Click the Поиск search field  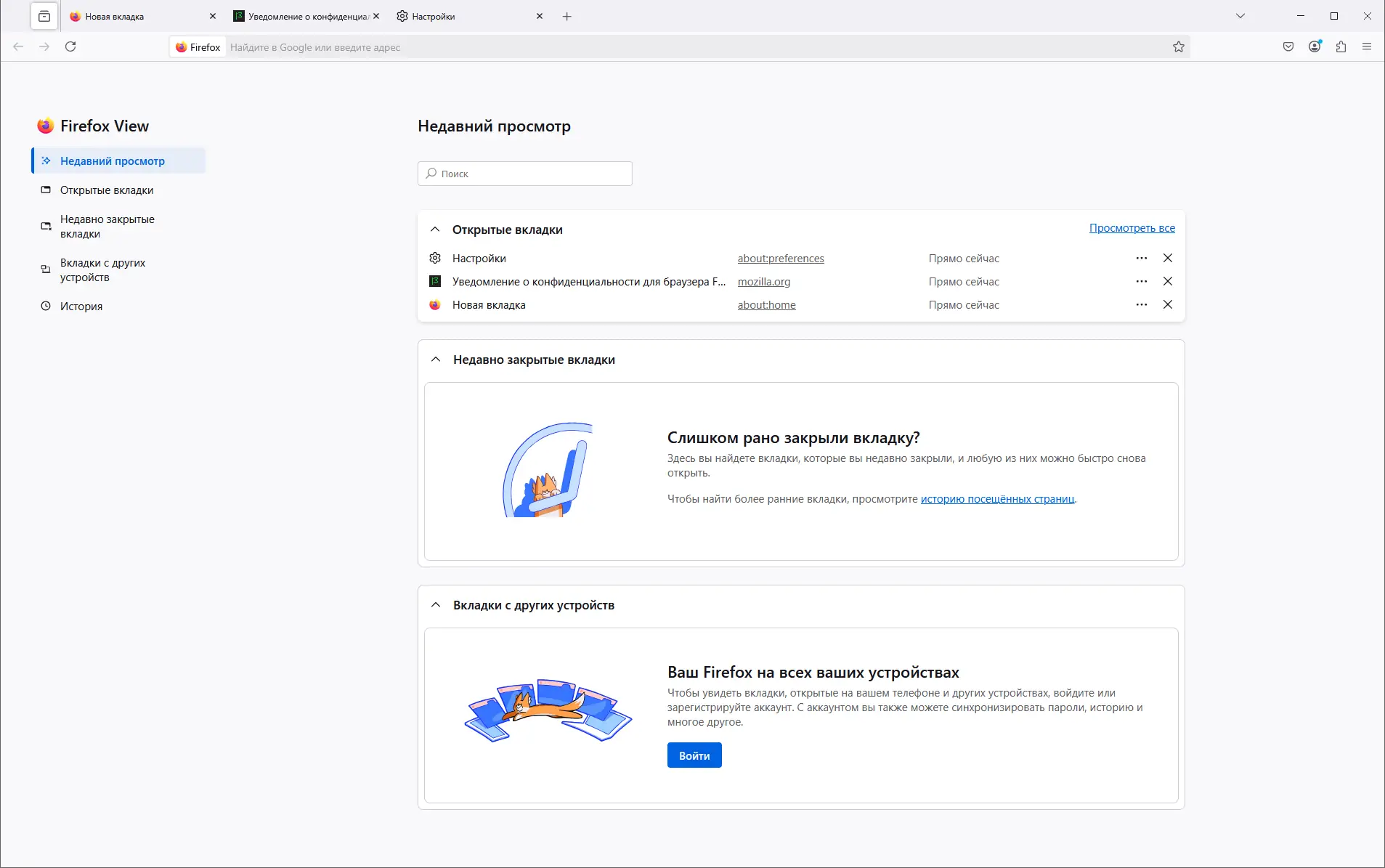tap(524, 174)
